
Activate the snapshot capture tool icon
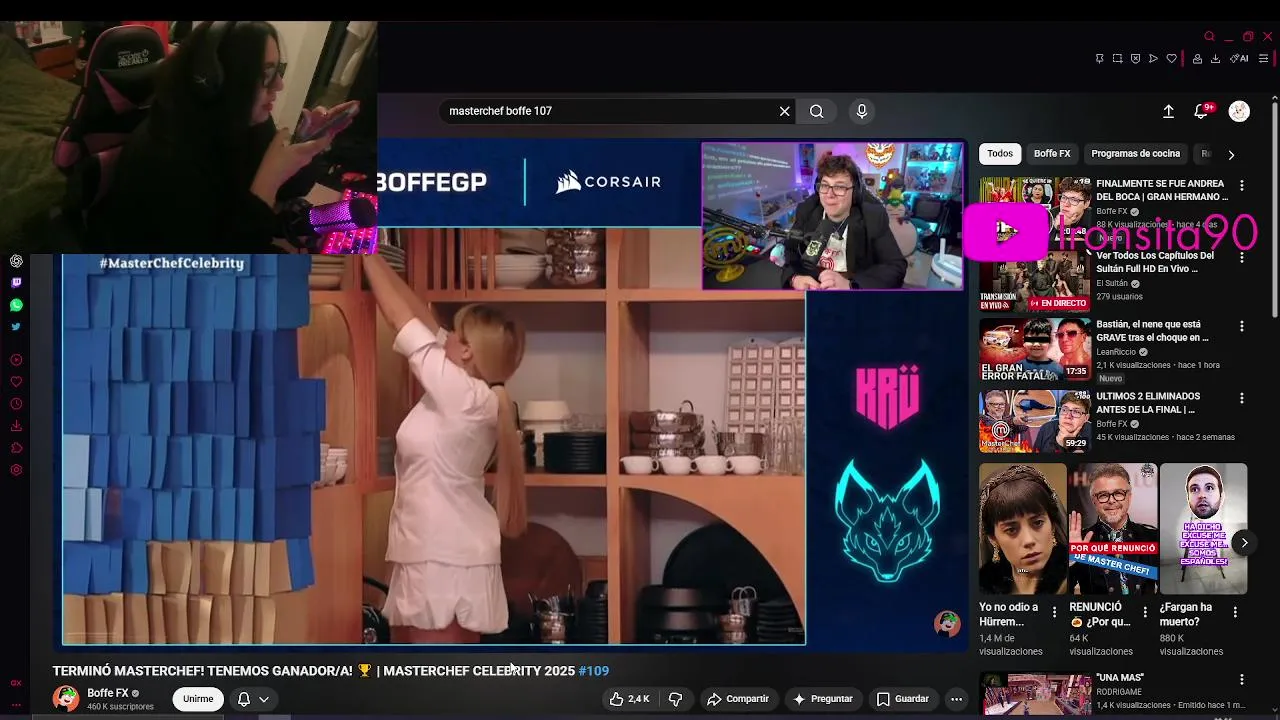pos(1117,59)
